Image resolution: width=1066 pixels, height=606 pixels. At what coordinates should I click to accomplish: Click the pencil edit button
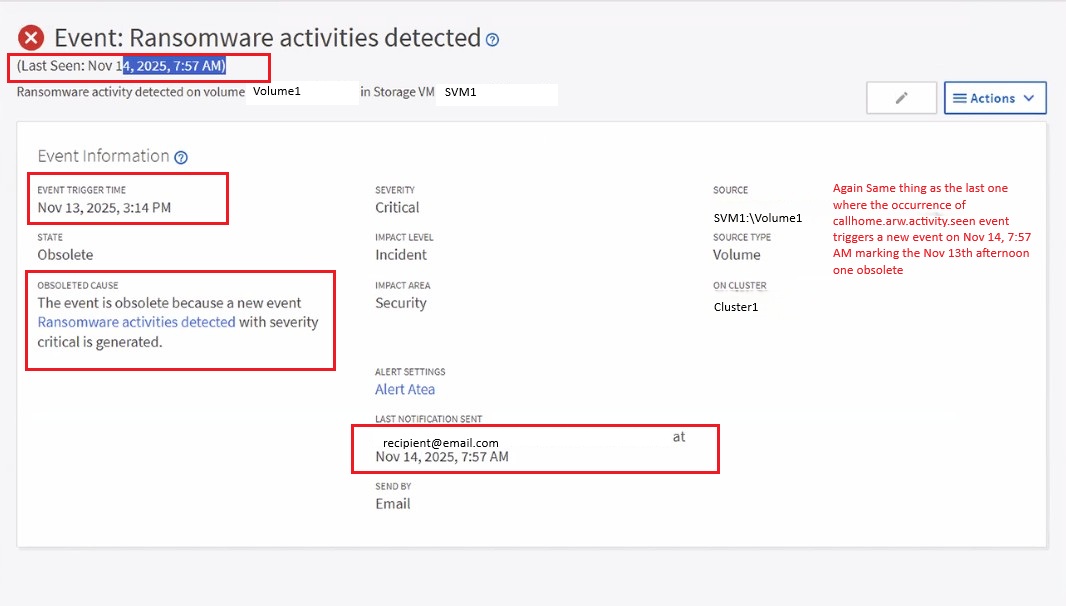click(x=901, y=98)
